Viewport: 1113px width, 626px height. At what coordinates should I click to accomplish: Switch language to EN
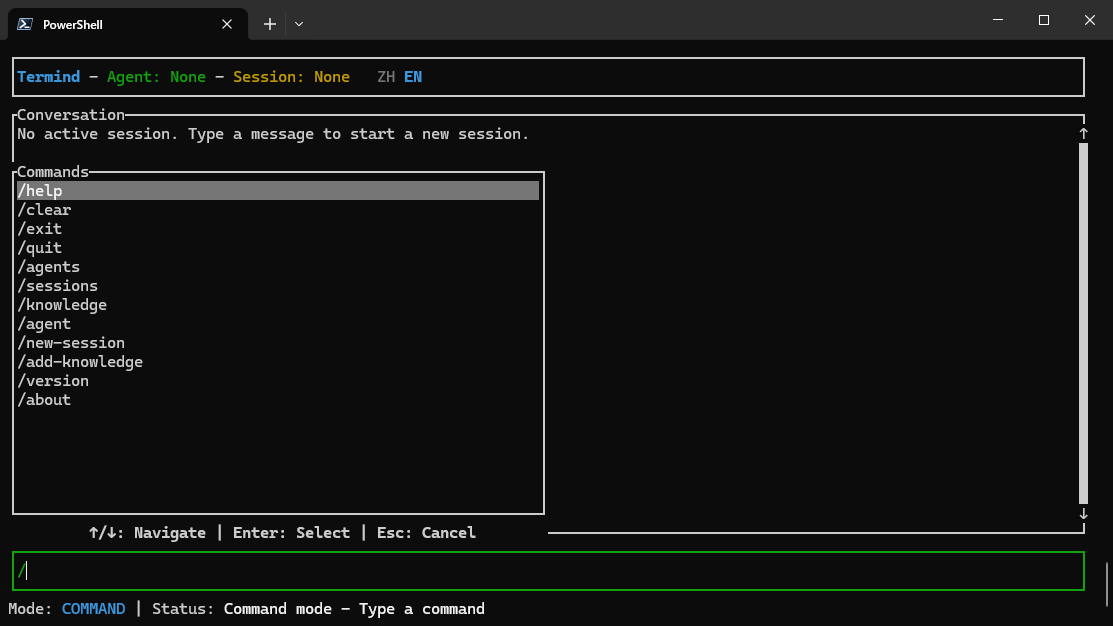(x=413, y=77)
